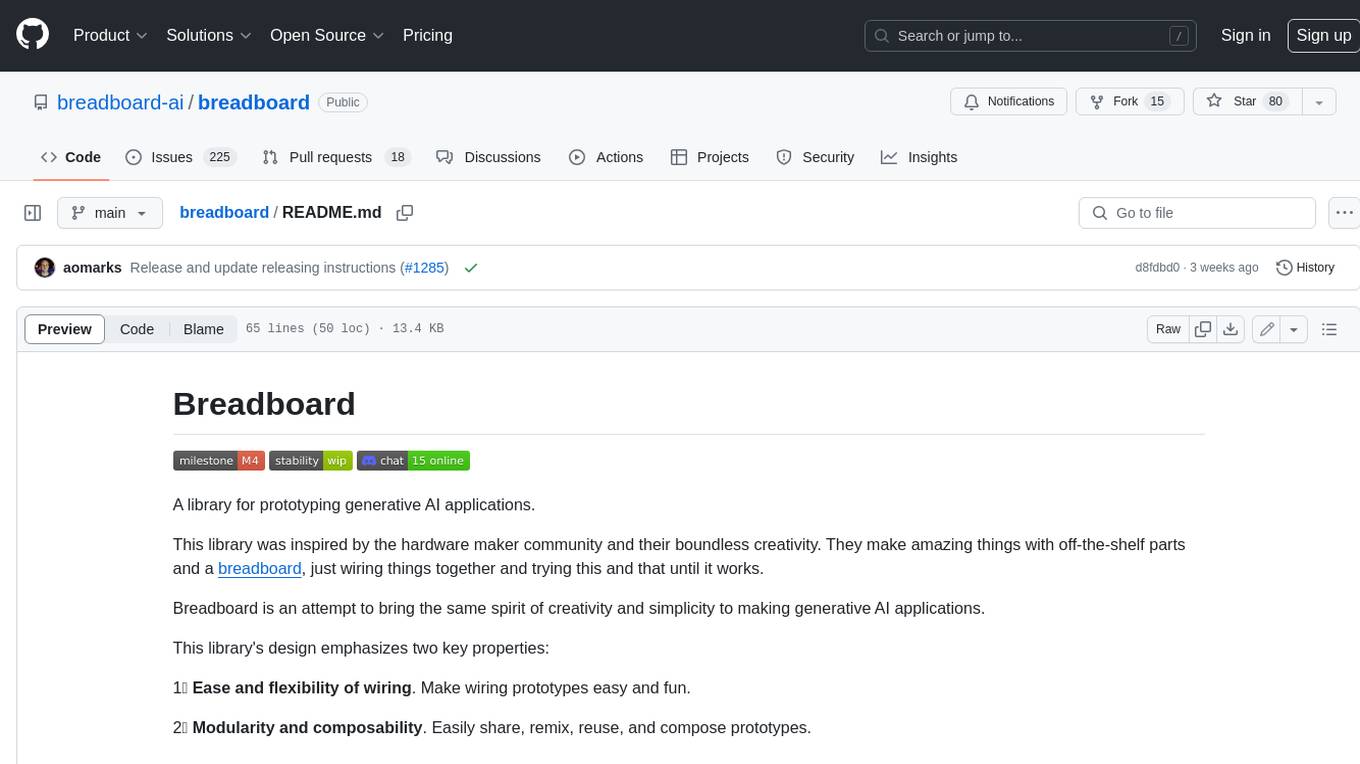Screen dimensions: 1360x764
Task: Click the Notifications bell button
Action: (1008, 102)
